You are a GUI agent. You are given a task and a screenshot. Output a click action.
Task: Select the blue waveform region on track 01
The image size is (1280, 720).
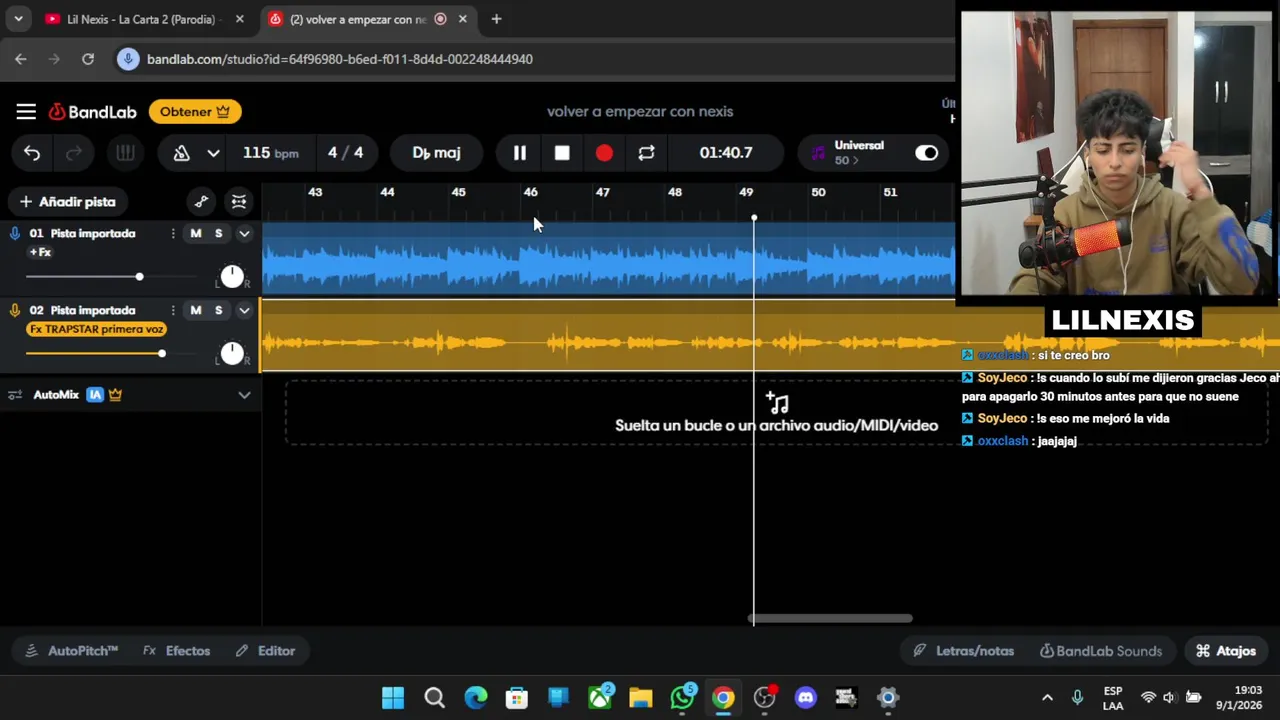click(x=608, y=258)
